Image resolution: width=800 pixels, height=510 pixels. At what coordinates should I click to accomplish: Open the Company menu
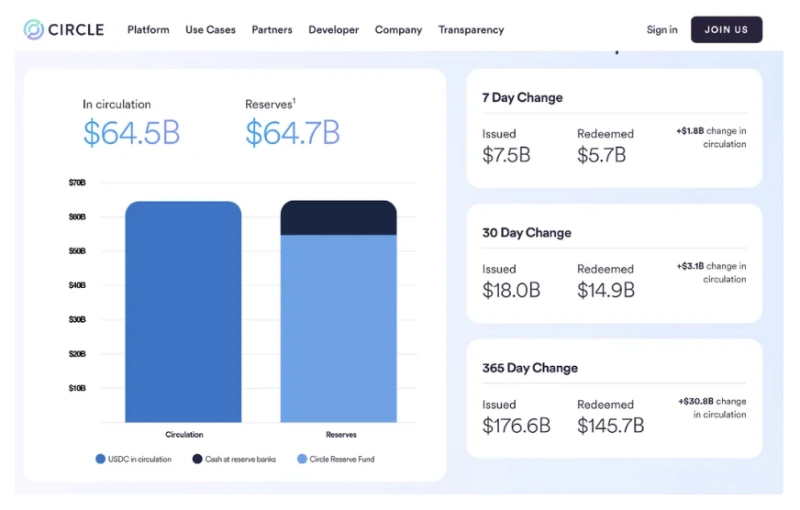[x=398, y=30]
